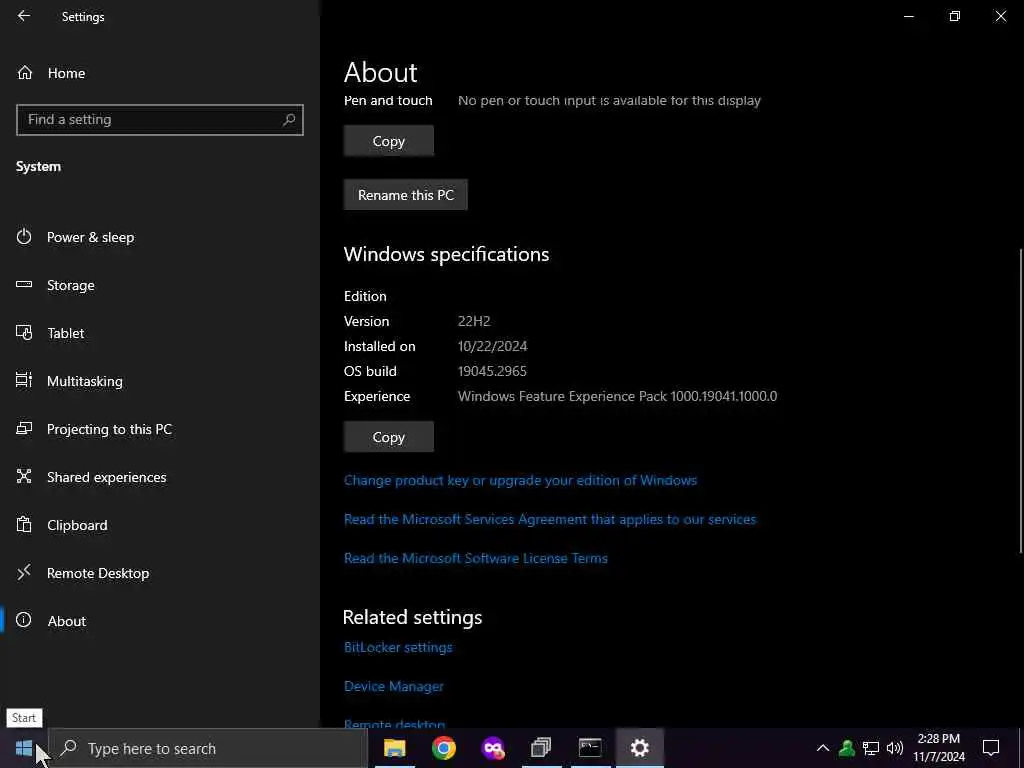1024x768 pixels.
Task: Open Power & sleep settings
Action: [x=90, y=237]
